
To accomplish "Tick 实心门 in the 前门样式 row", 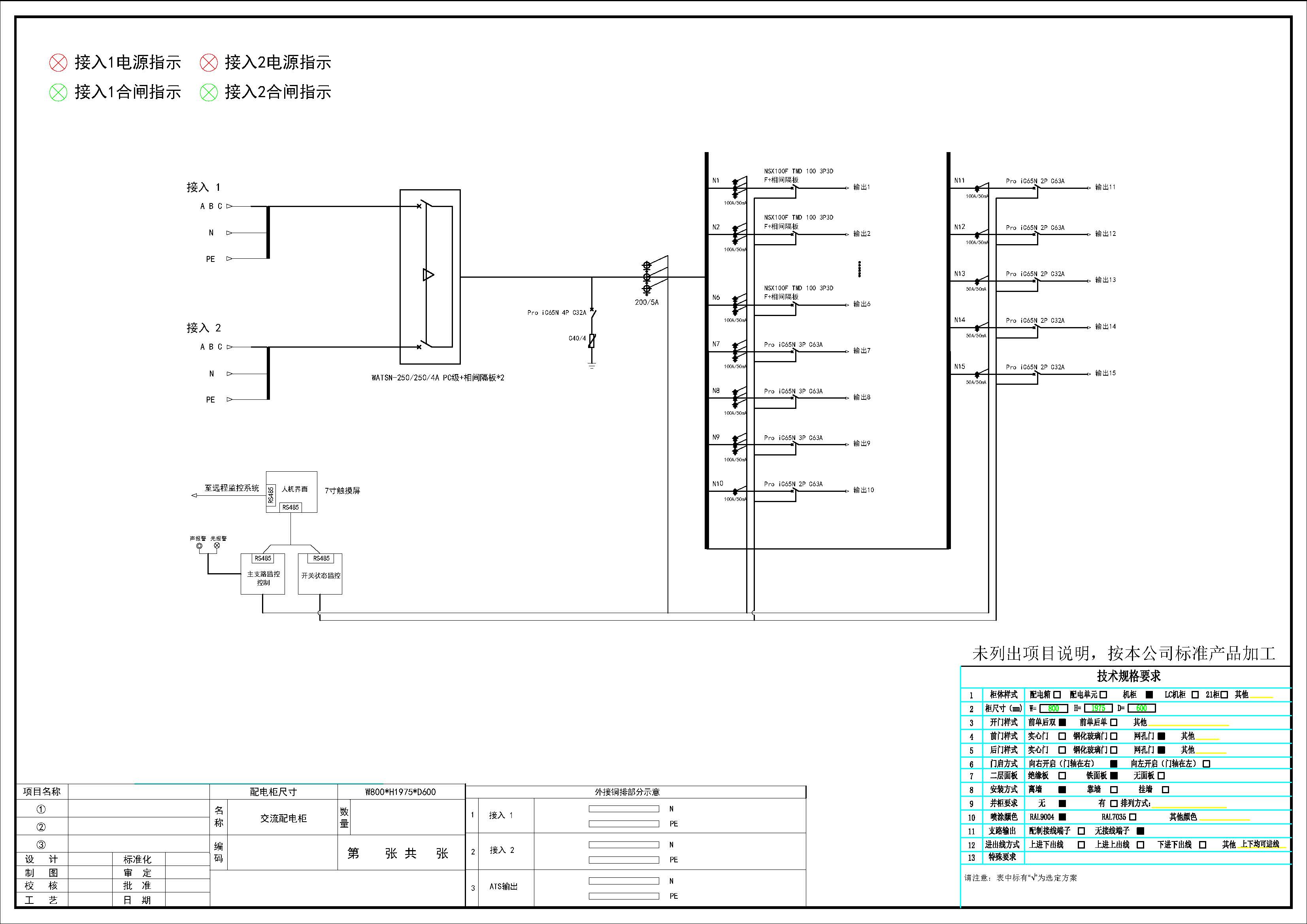I will click(1062, 736).
